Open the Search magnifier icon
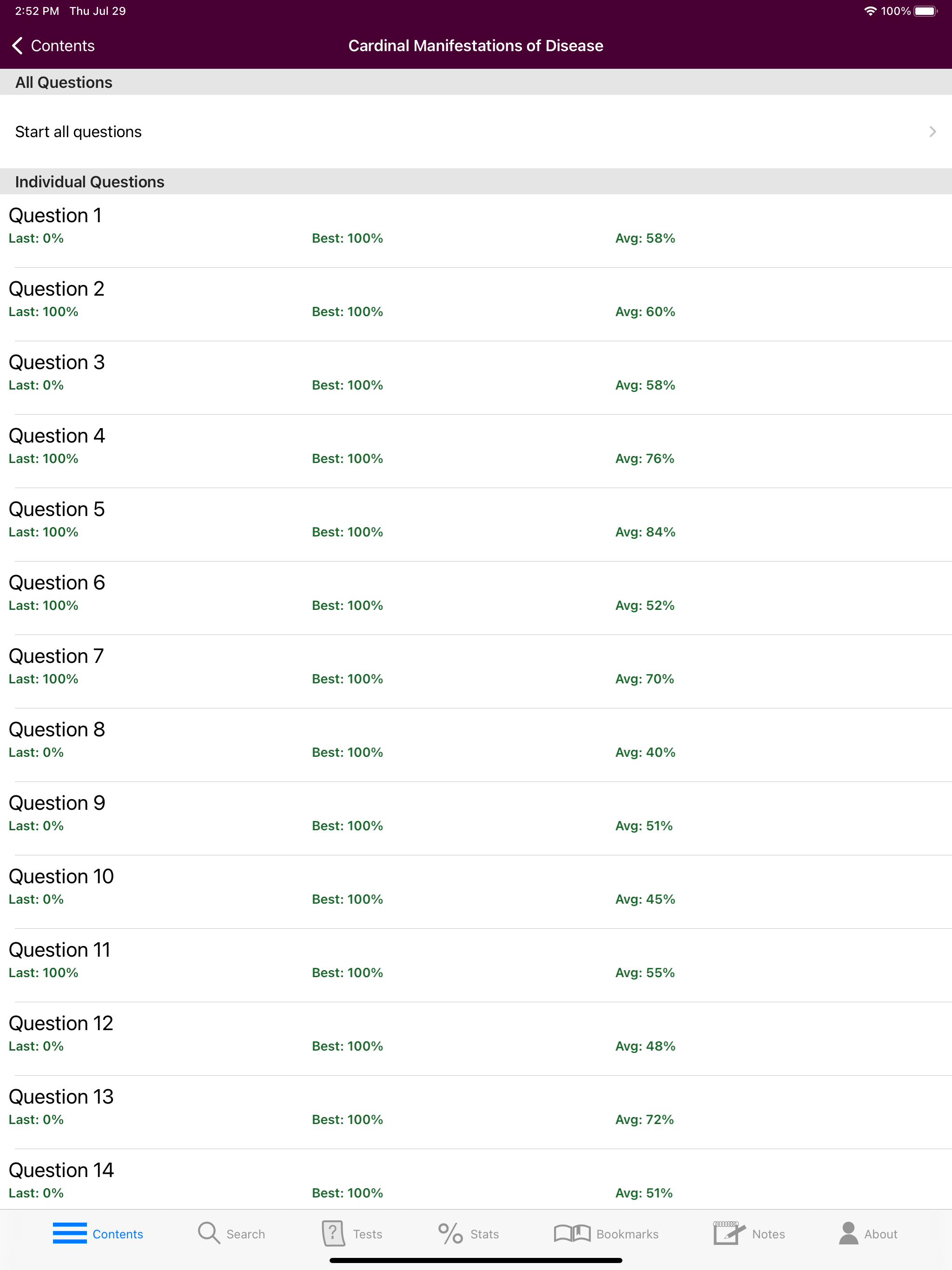Screen dimensions: 952x1270 pos(208,1233)
